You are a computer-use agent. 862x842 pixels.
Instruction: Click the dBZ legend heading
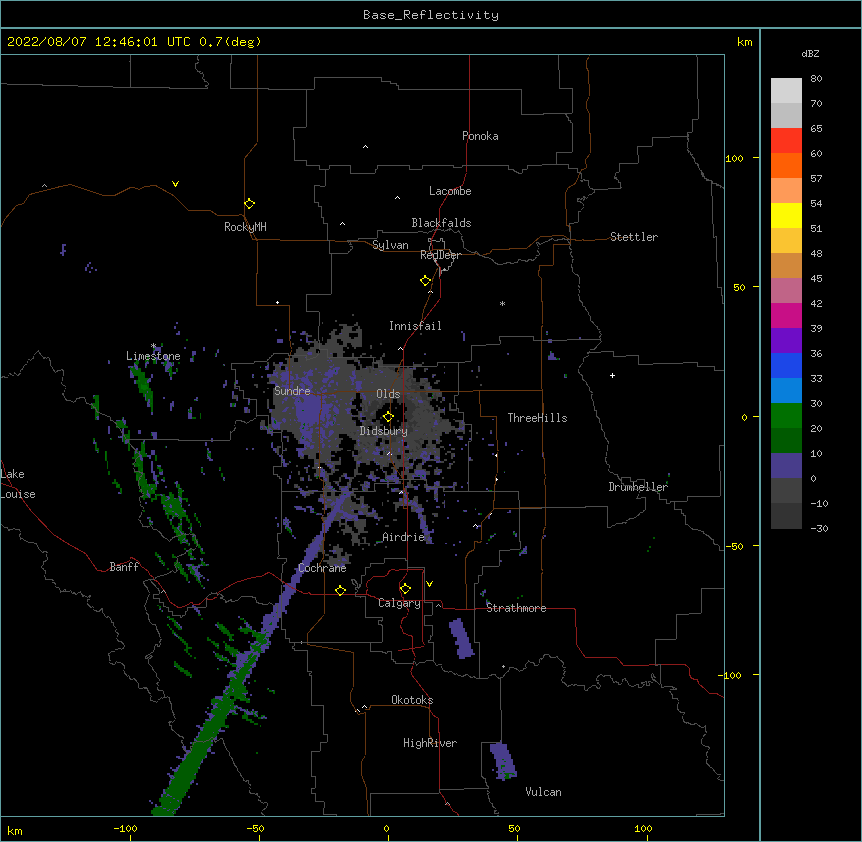[x=810, y=53]
